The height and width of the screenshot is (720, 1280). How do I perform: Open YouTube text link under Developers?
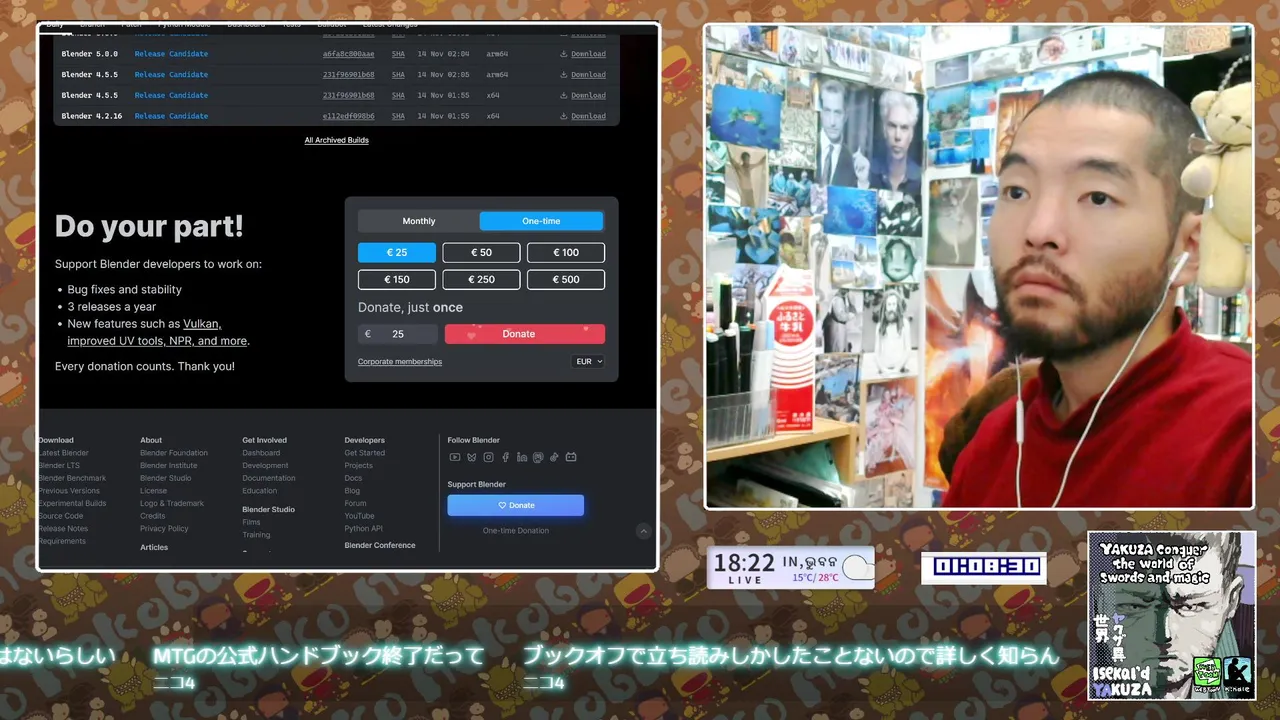(359, 516)
